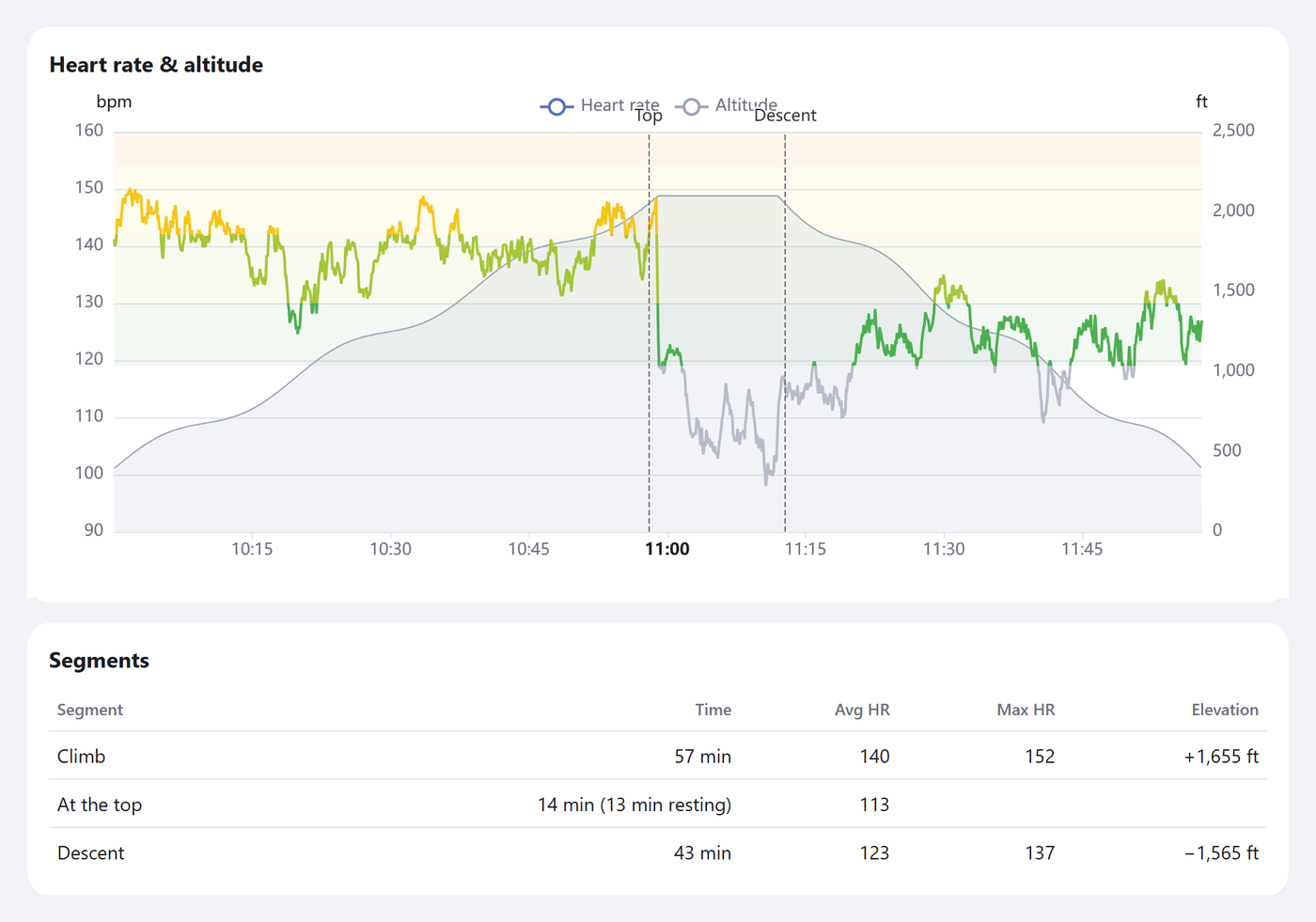Viewport: 1316px width, 922px height.
Task: Select the 11:15 time axis label
Action: pos(806,549)
